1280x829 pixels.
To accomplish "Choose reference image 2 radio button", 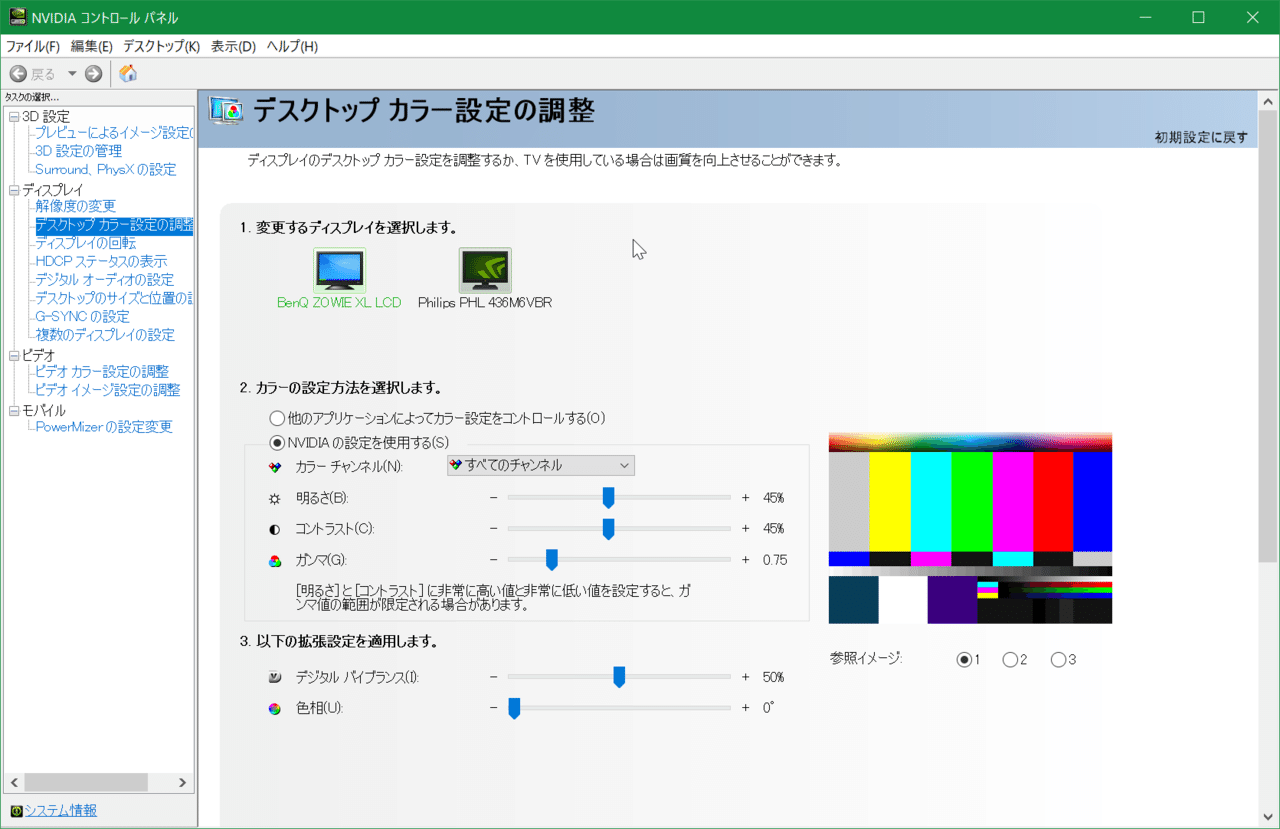I will (1010, 660).
